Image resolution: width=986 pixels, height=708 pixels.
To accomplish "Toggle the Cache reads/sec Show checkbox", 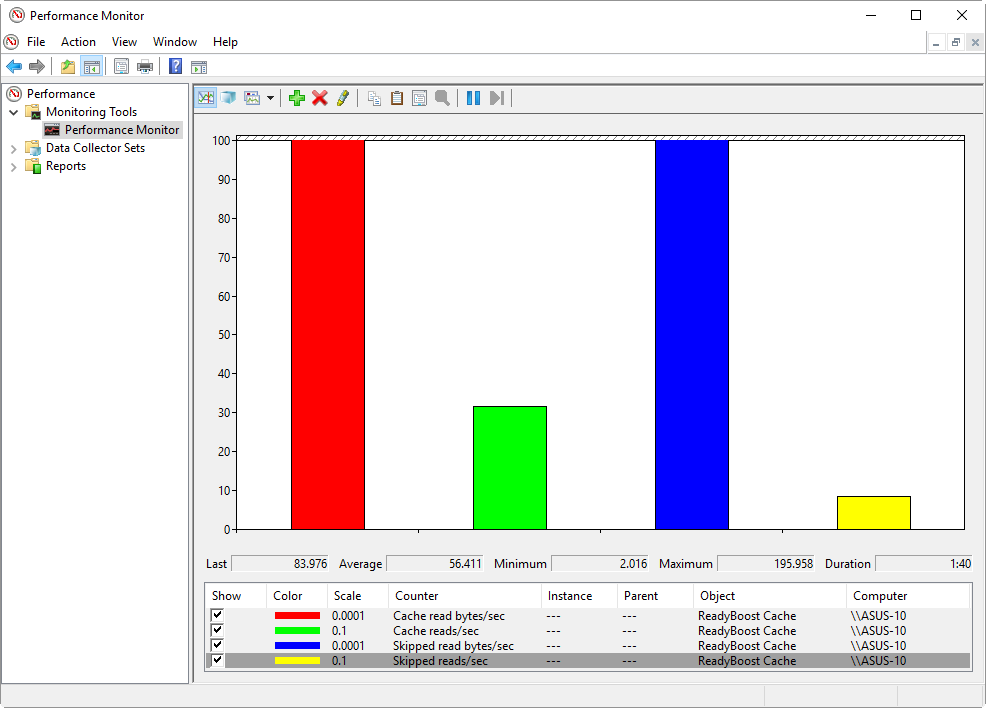I will (217, 631).
